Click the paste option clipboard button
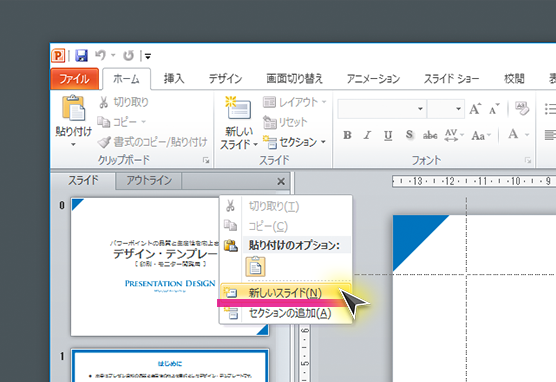The height and width of the screenshot is (382, 556). click(255, 266)
